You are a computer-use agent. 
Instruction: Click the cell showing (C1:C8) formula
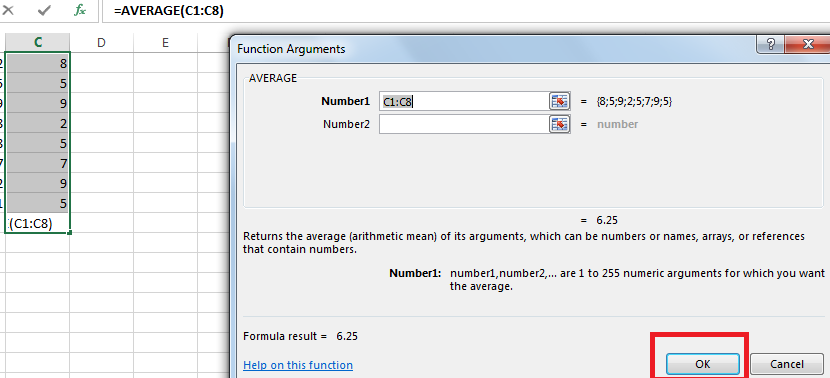(38, 223)
